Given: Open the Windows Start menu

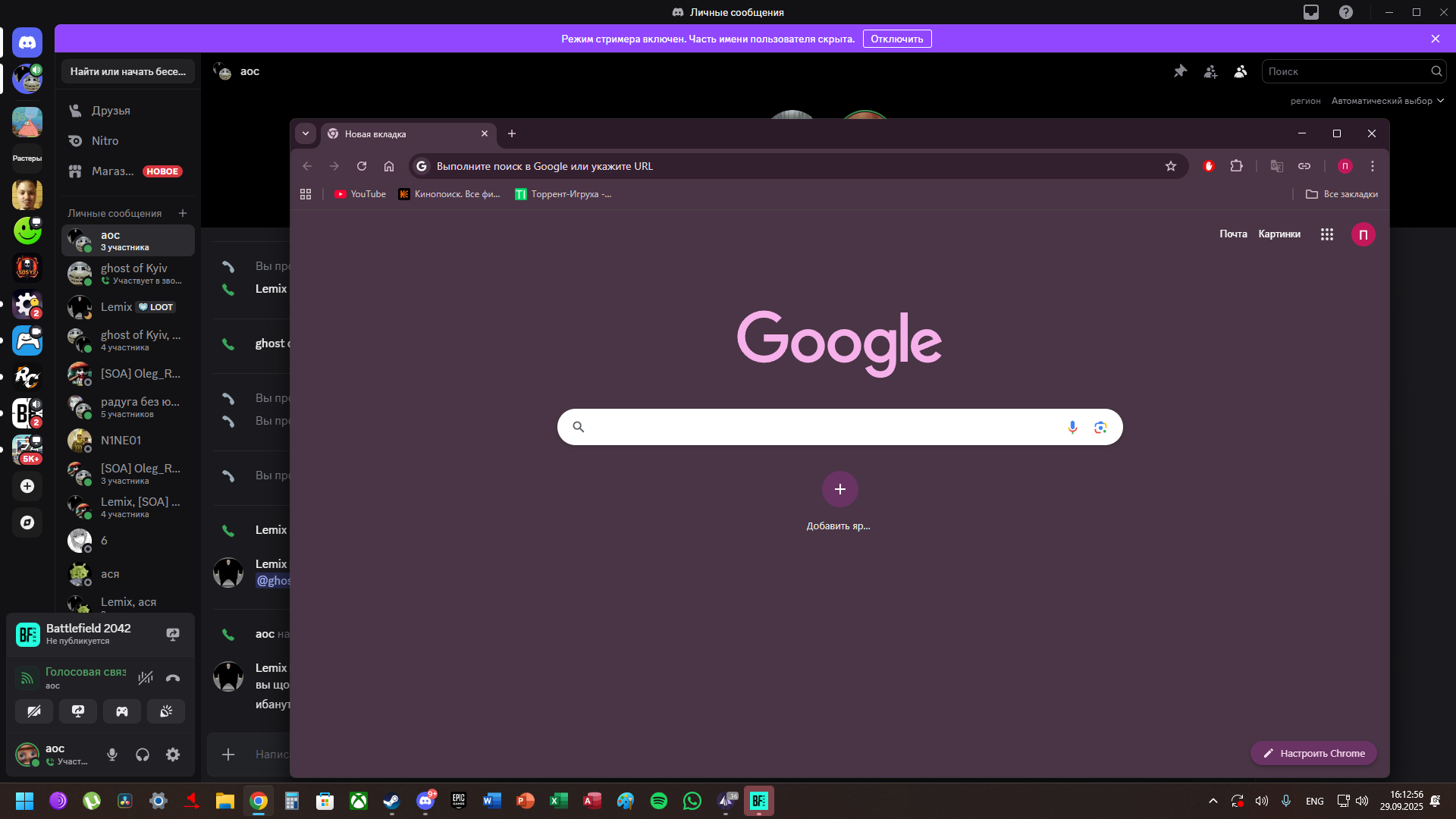Looking at the screenshot, I should coord(25,801).
